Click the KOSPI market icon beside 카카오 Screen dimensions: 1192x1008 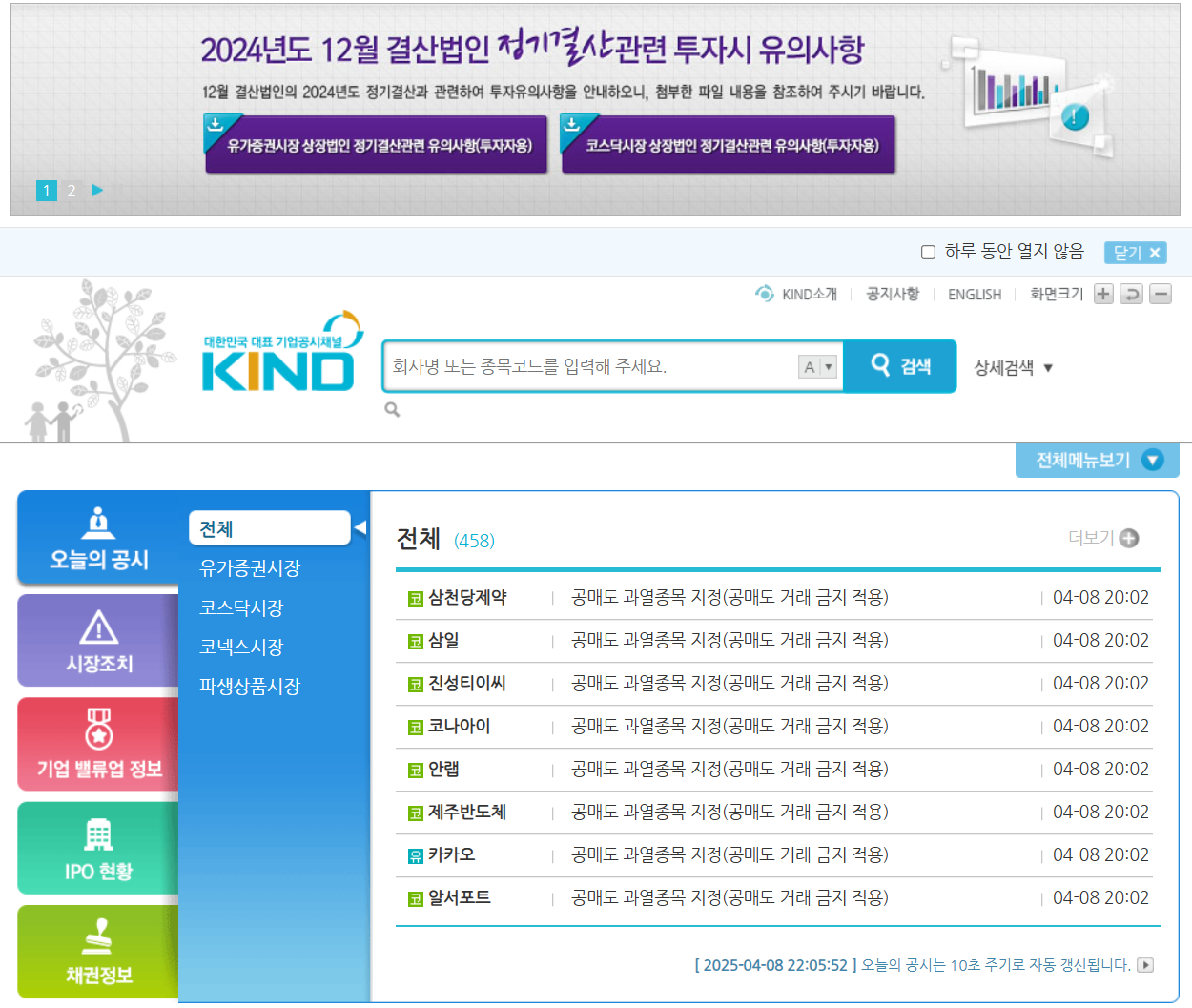(415, 856)
